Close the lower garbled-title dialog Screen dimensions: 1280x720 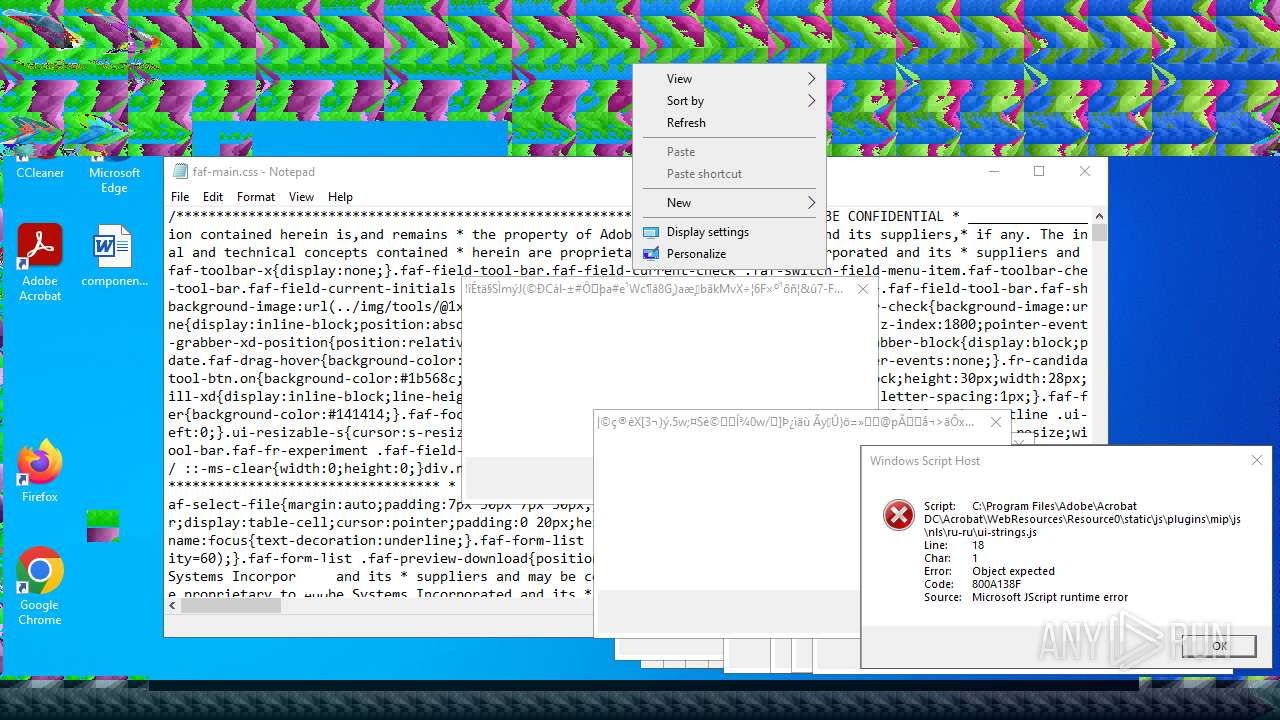(995, 422)
